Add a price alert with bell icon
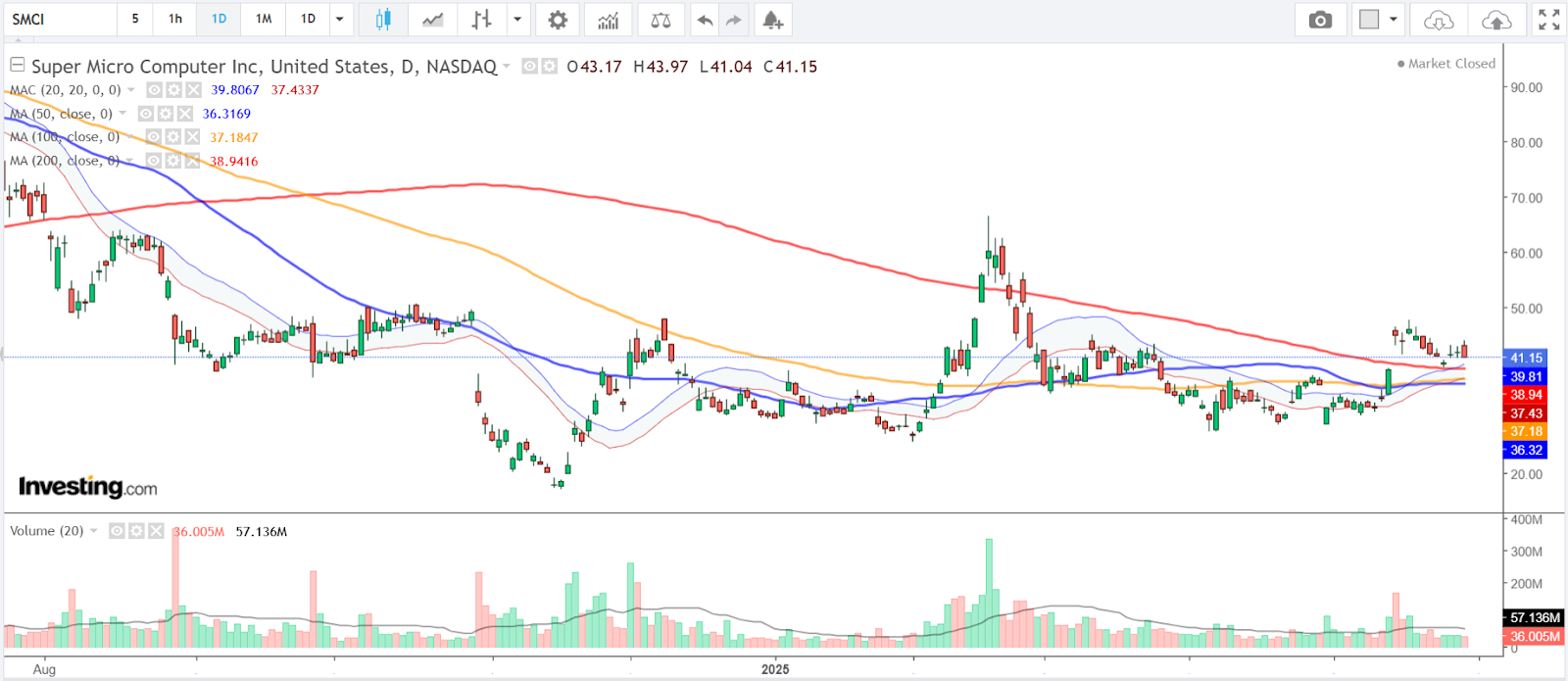The image size is (1568, 681). [x=772, y=20]
